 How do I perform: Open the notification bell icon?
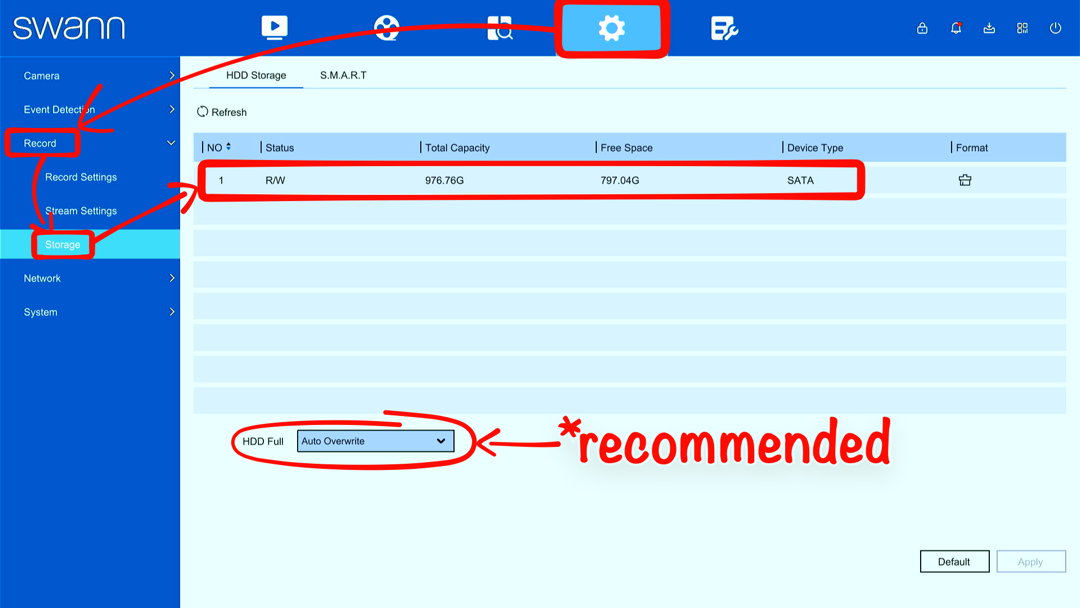pos(955,28)
